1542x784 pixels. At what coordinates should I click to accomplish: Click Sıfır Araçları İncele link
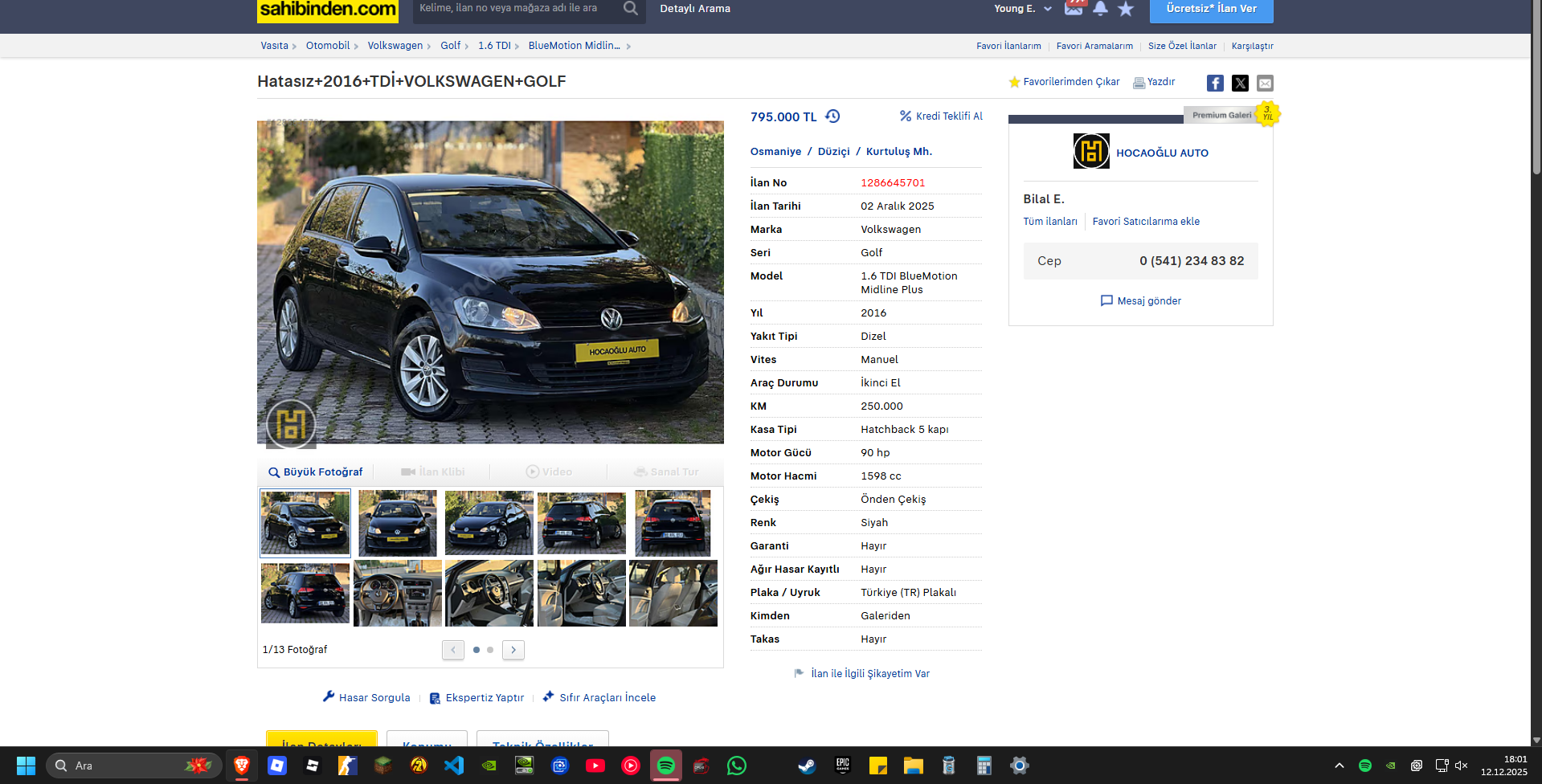599,697
